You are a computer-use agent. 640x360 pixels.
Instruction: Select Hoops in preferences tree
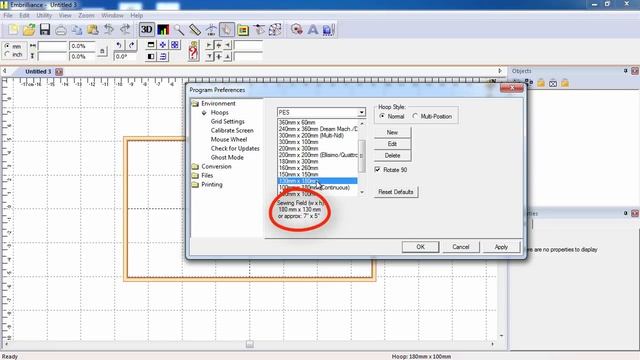click(220, 113)
